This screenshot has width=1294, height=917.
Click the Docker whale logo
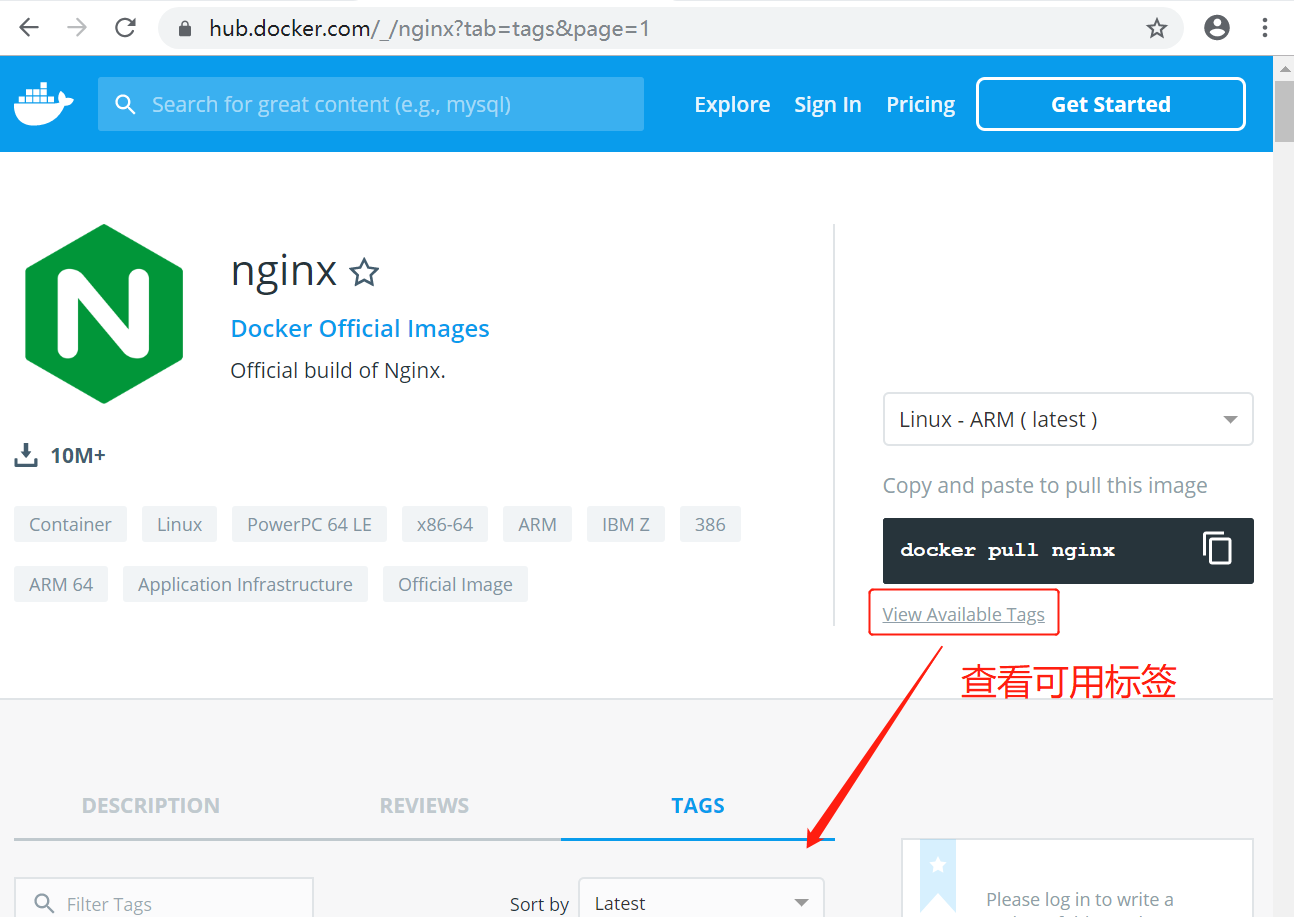pos(44,104)
